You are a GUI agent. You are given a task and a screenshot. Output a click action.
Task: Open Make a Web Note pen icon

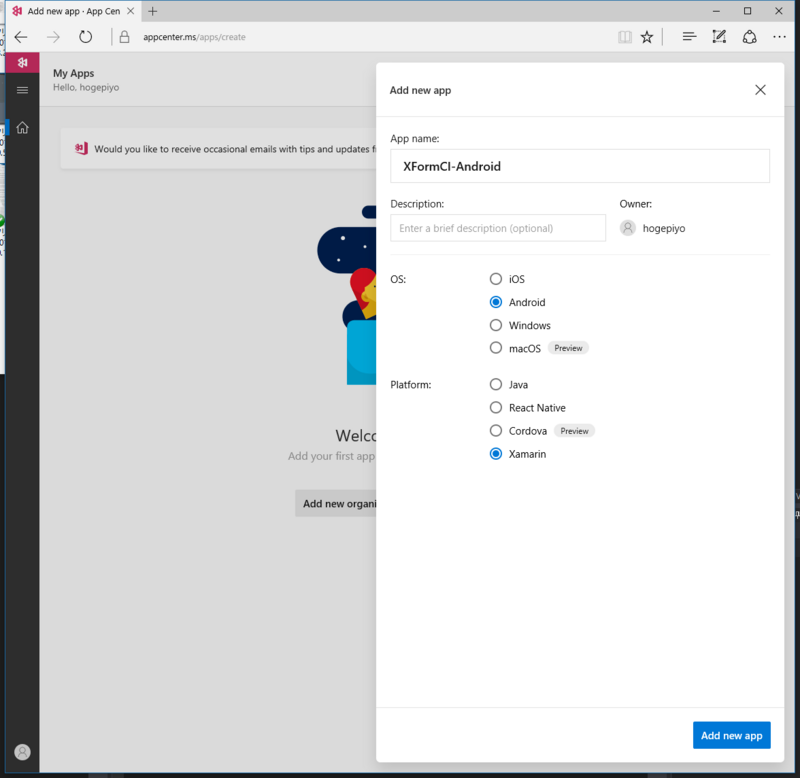pyautogui.click(x=719, y=37)
